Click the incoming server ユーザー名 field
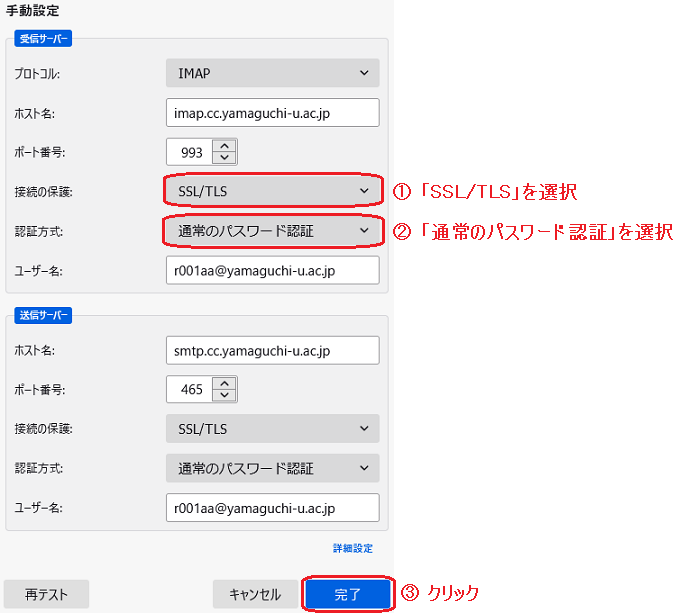The width and height of the screenshot is (684, 613). point(273,271)
